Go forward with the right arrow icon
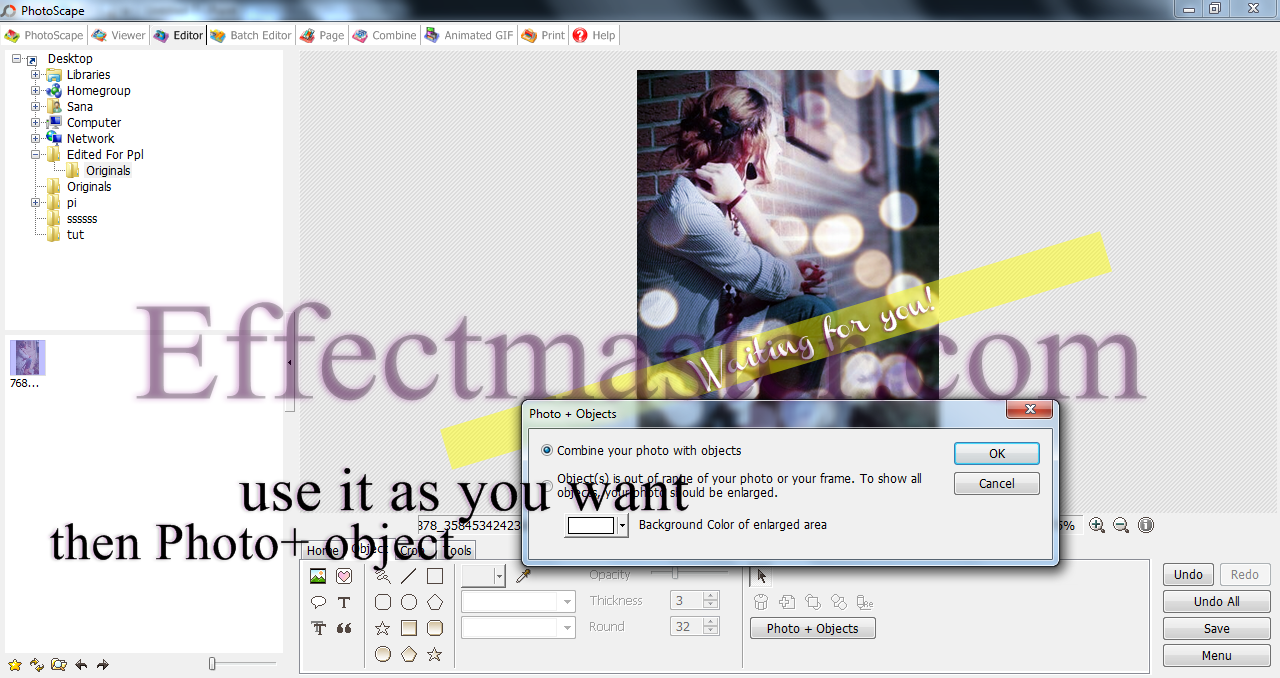This screenshot has height=678, width=1280. coord(103,664)
